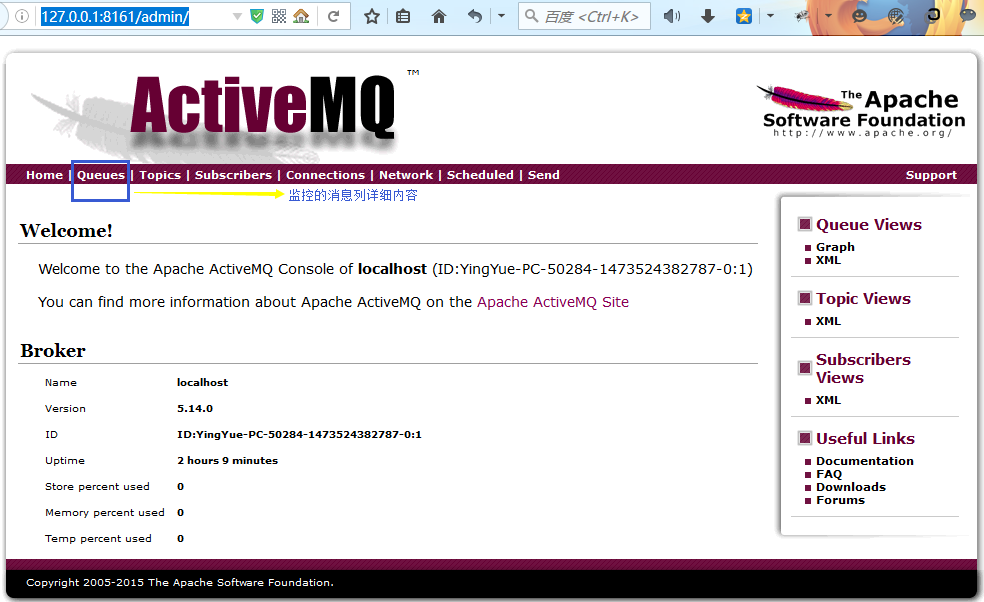Screen dimensions: 984x602
Task: Open the Home menu item
Action: pos(45,175)
